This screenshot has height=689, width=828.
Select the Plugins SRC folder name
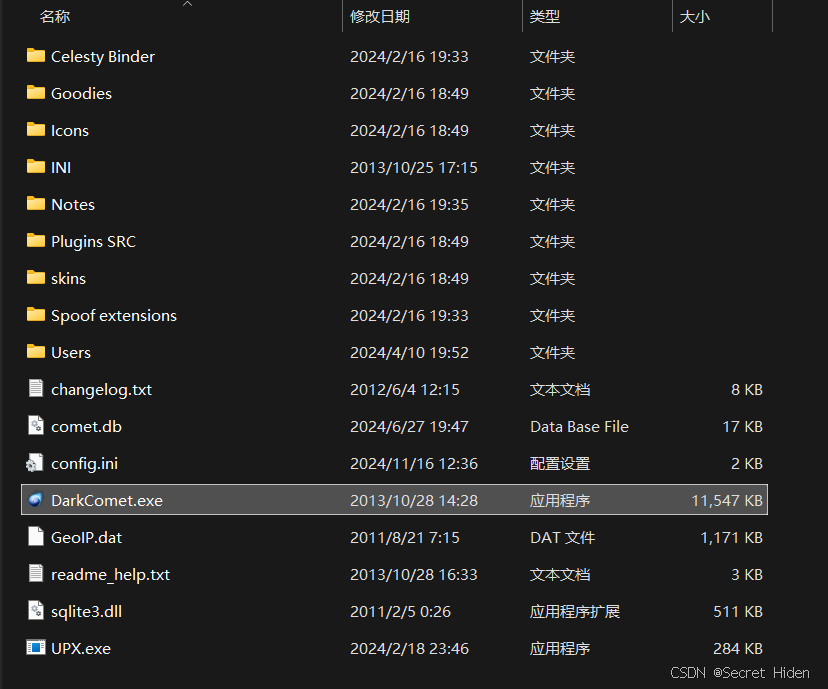coord(93,241)
